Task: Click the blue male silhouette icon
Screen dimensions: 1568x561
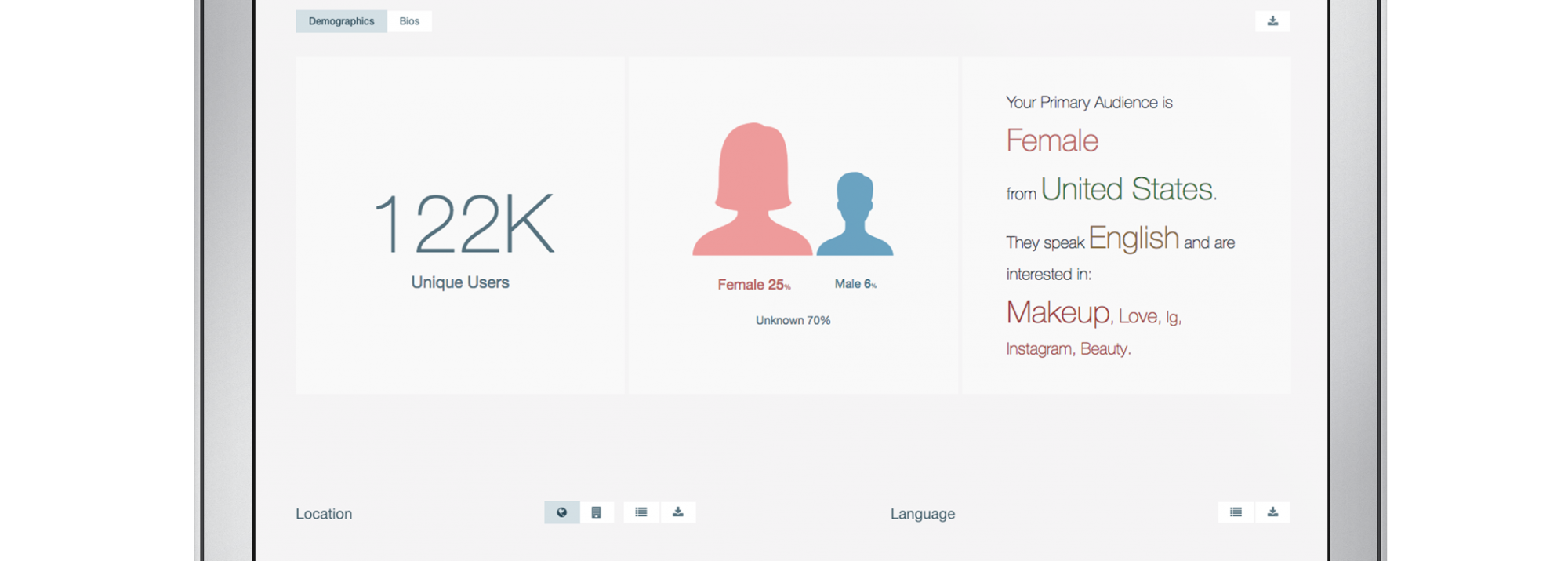Action: pos(855,216)
